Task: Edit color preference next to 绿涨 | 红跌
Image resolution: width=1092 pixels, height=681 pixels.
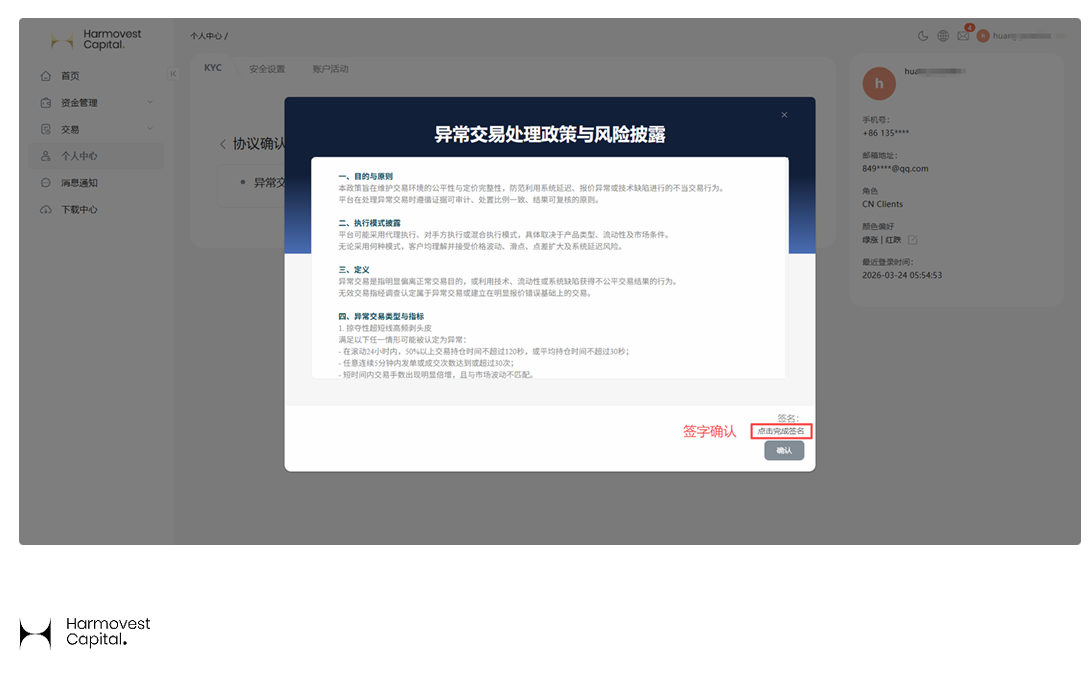Action: (x=912, y=240)
